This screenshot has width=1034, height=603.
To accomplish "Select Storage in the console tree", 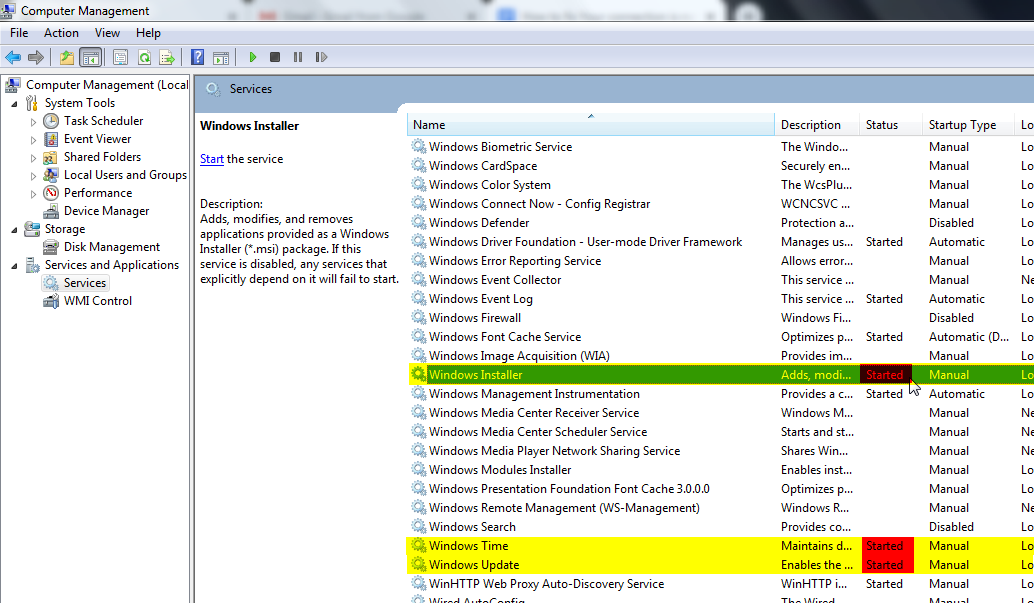I will point(65,229).
